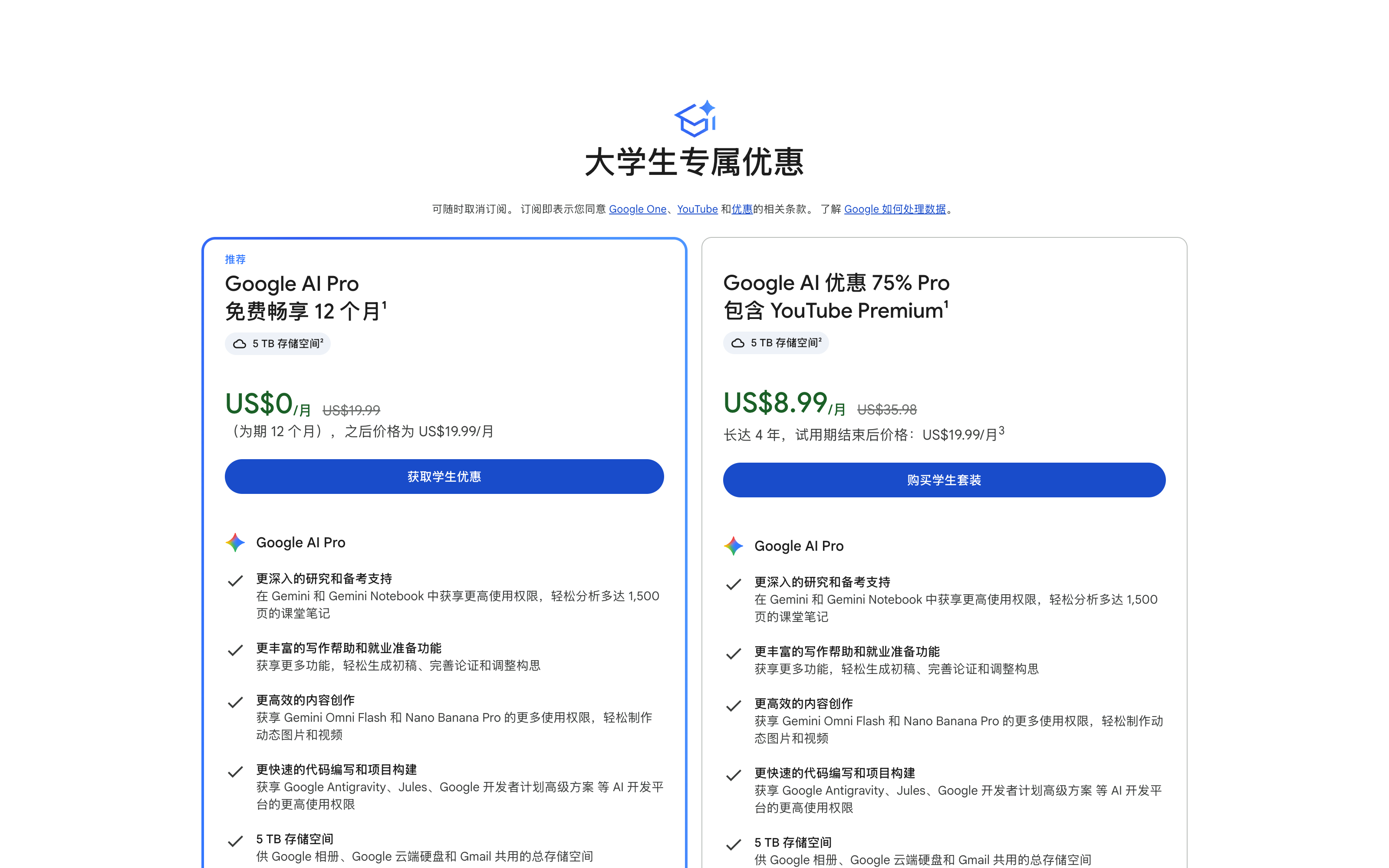1389x868 pixels.
Task: Click the crossed-out US$35.98 price
Action: (887, 410)
